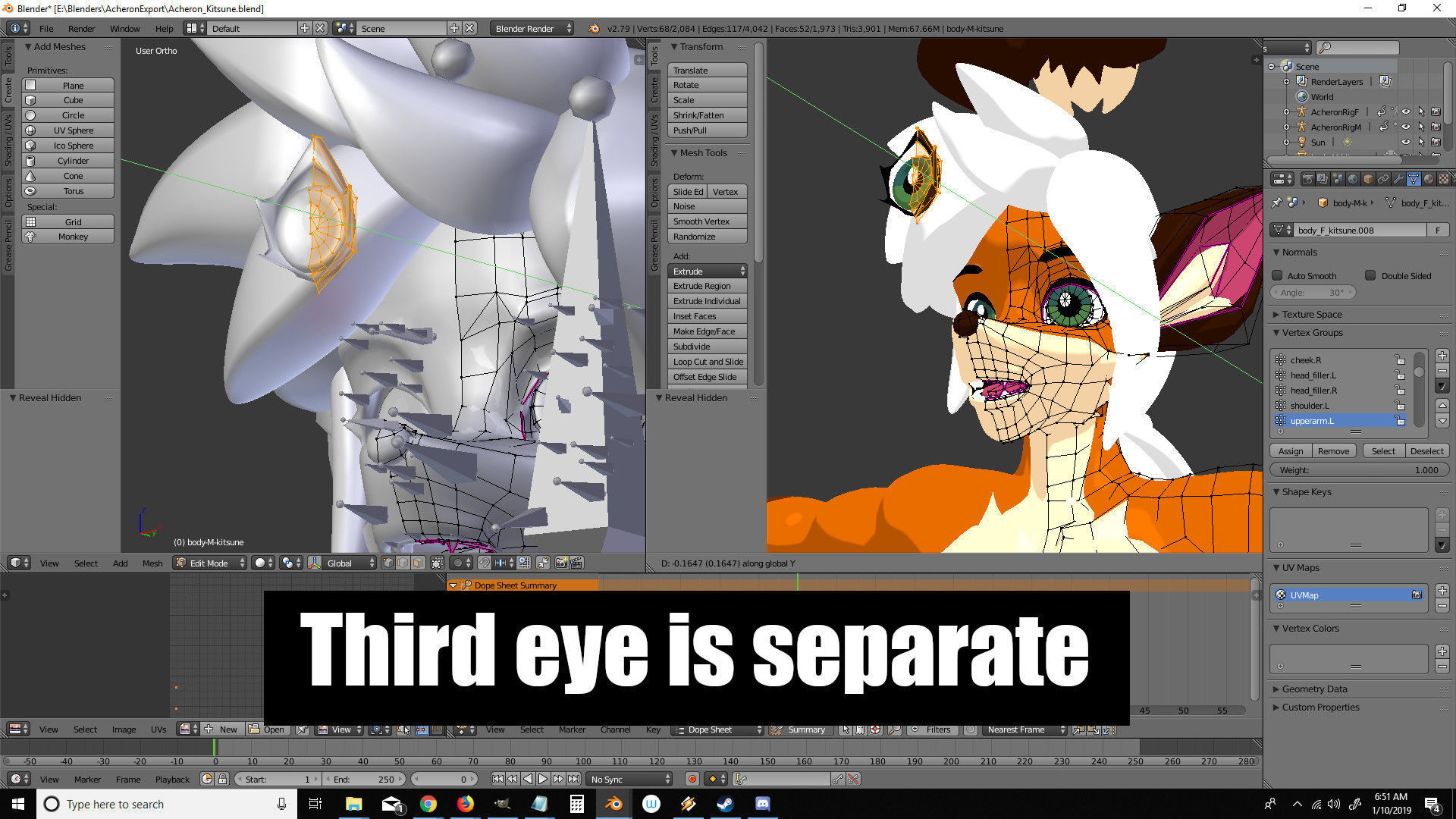Click the Assign vertex group button

[x=1291, y=450]
